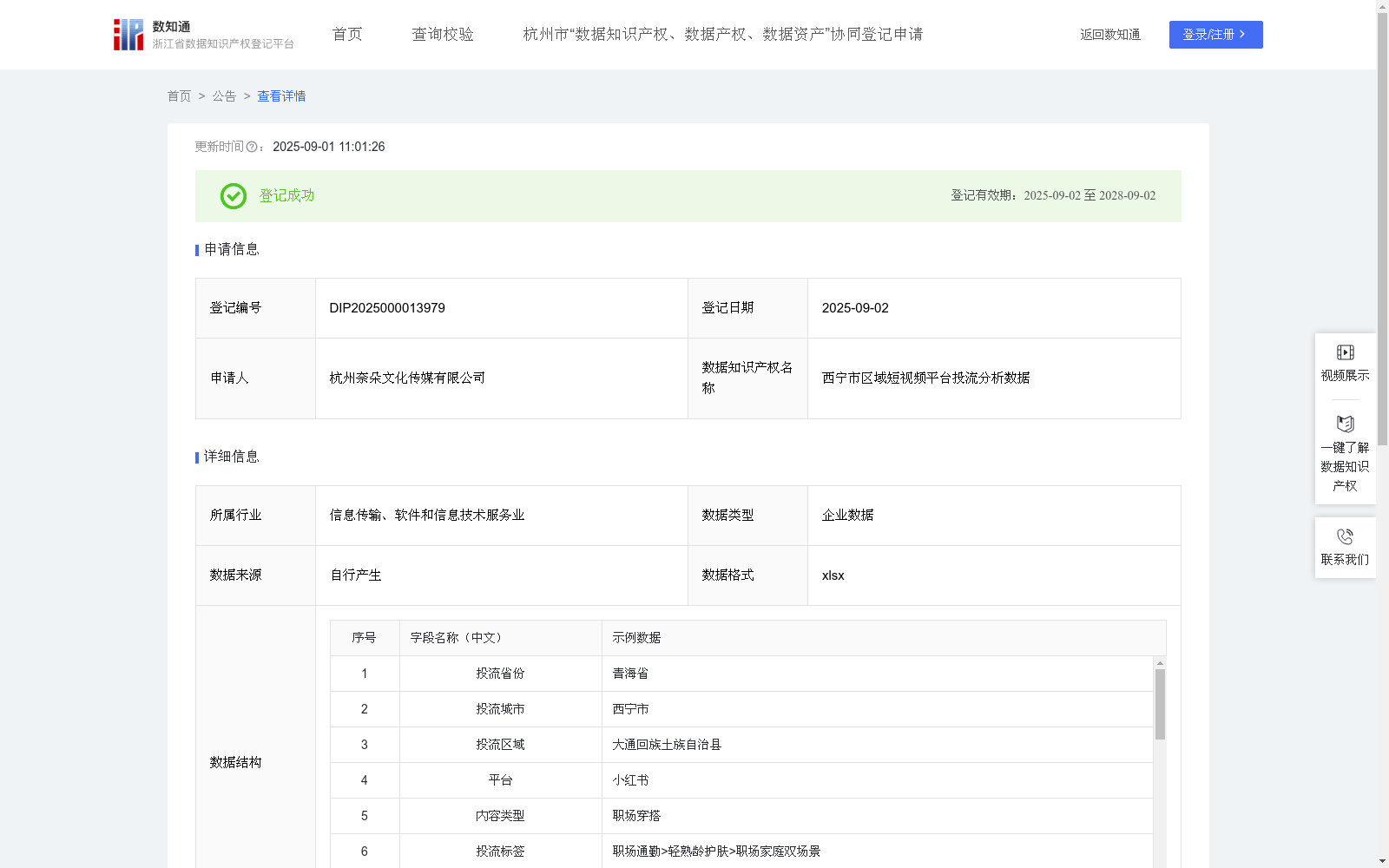Viewport: 1389px width, 868px height.
Task: Click 内容类型 field name cell
Action: [501, 816]
